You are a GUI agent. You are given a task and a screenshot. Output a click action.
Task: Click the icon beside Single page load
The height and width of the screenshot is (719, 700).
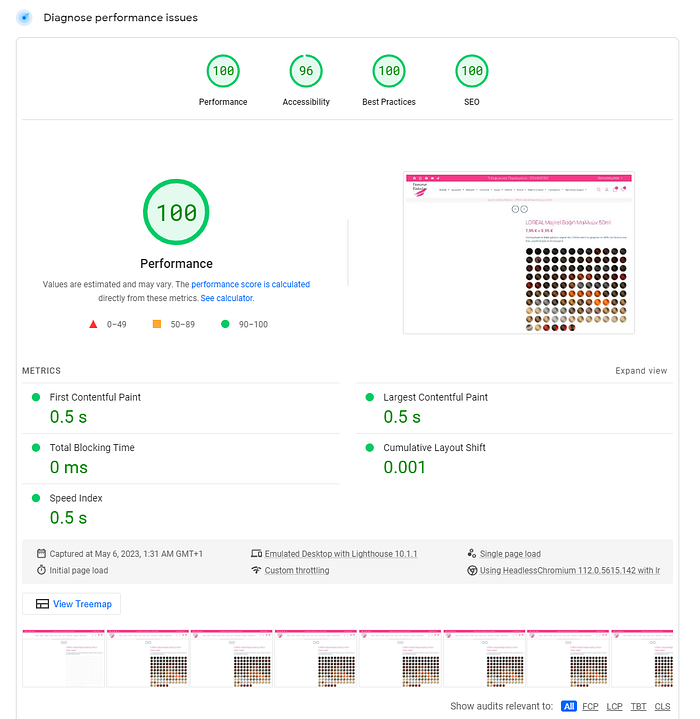472,553
